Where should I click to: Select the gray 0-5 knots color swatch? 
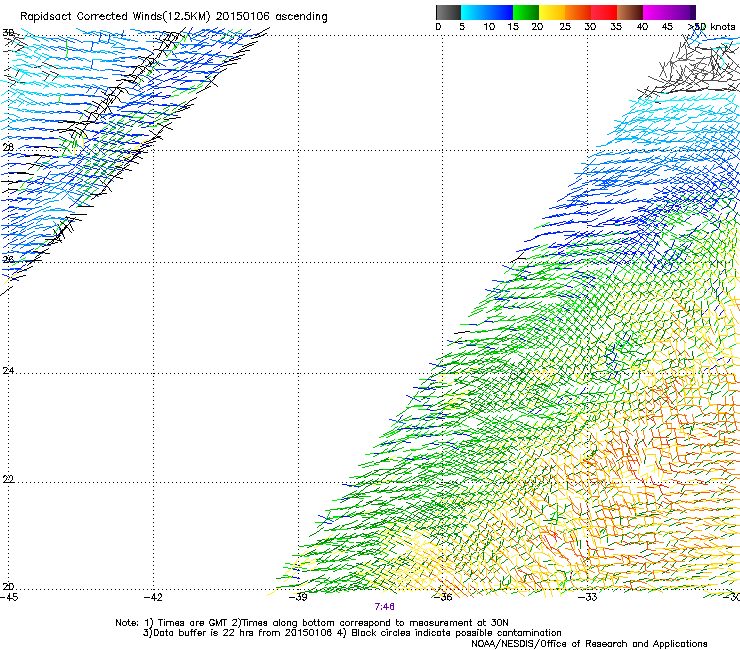pos(448,12)
